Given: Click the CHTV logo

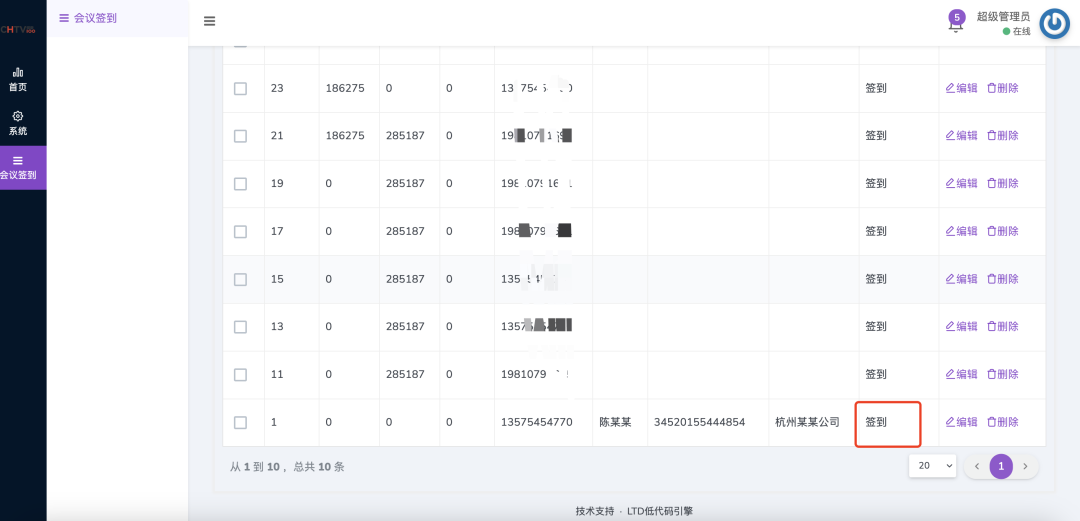Looking at the screenshot, I should click(x=18, y=30).
